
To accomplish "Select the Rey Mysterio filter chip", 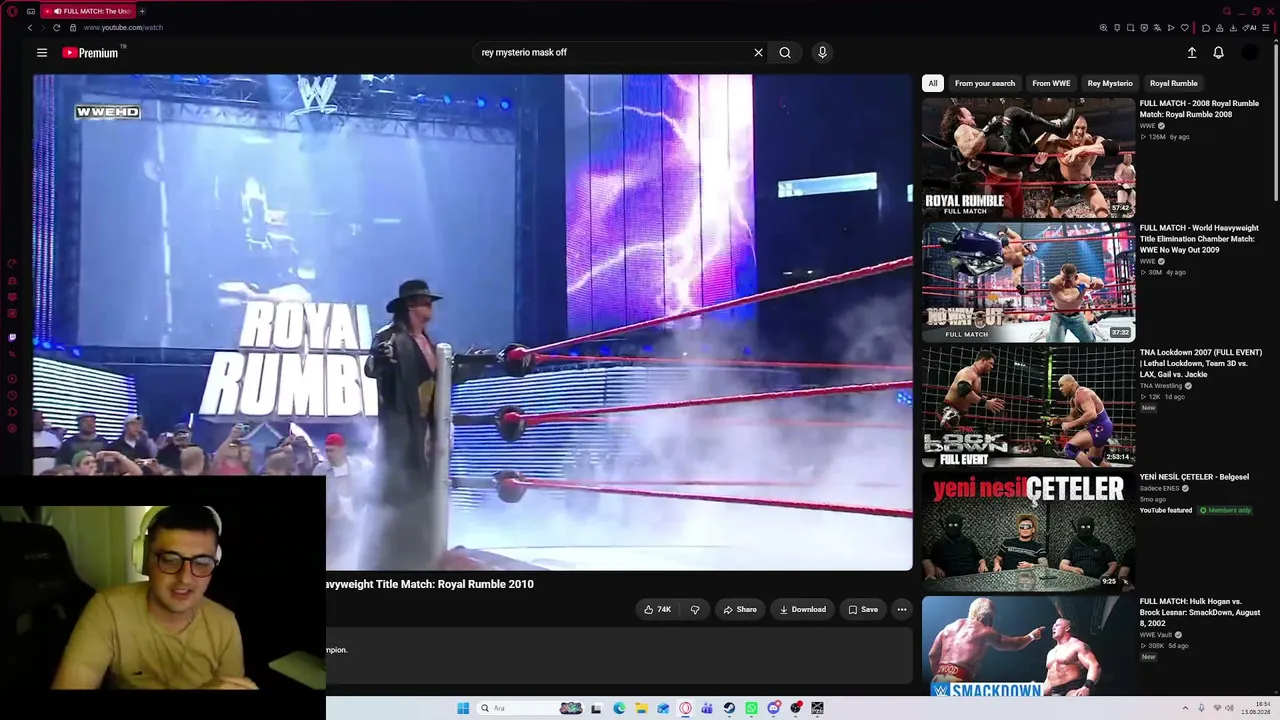I will (1110, 84).
